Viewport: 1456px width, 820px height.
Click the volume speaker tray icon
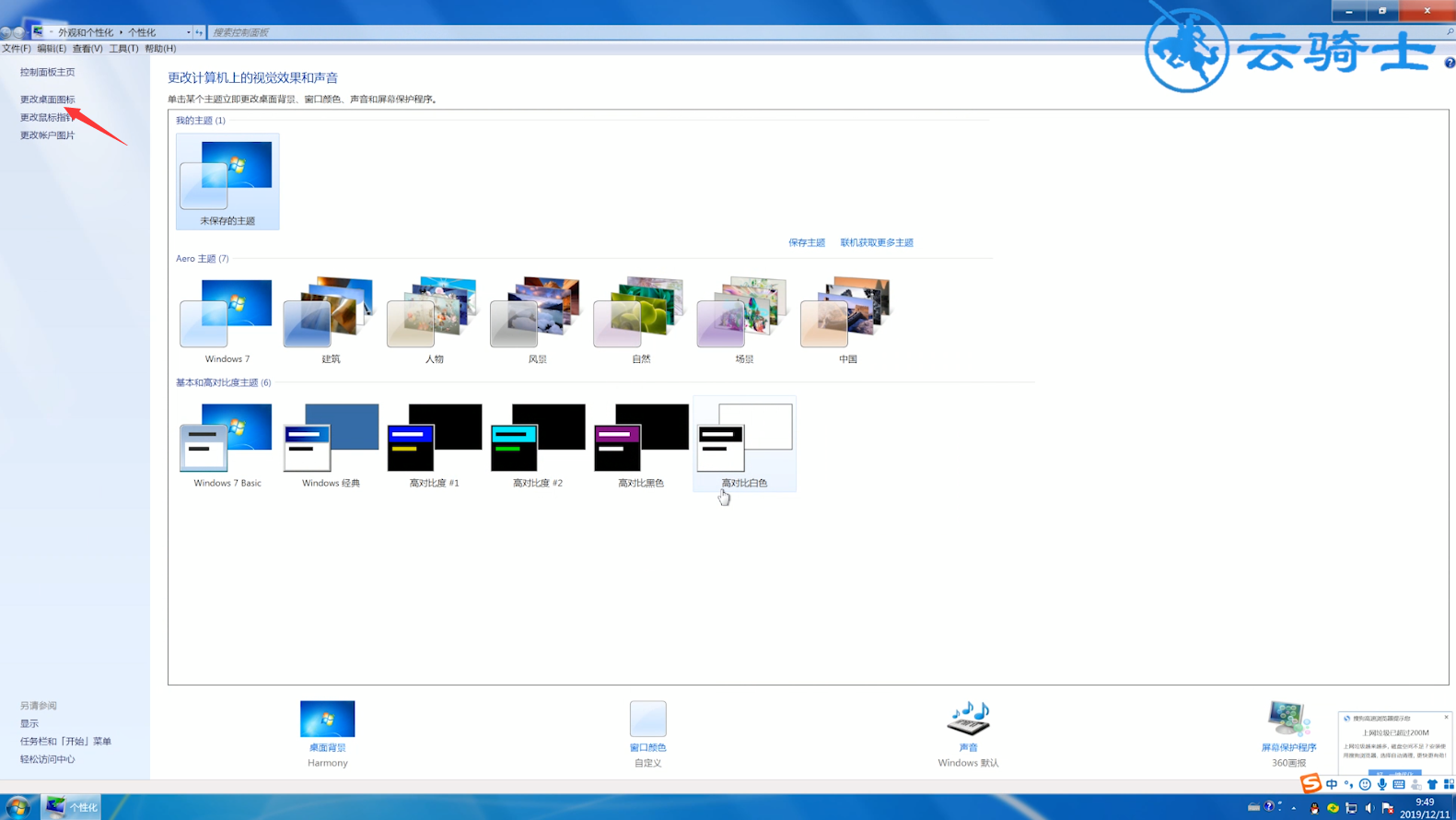(x=1369, y=808)
